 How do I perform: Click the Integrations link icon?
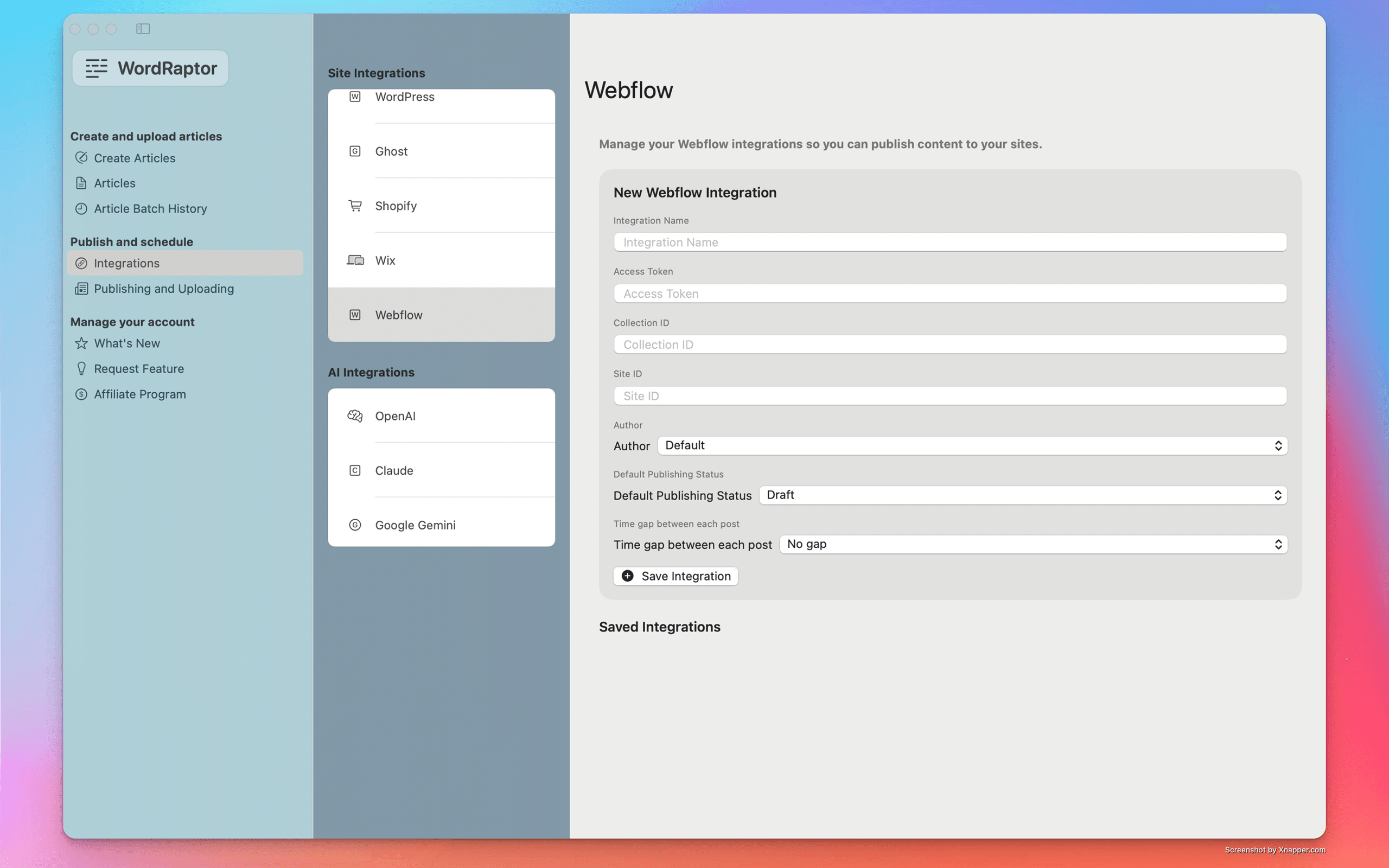pos(81,263)
